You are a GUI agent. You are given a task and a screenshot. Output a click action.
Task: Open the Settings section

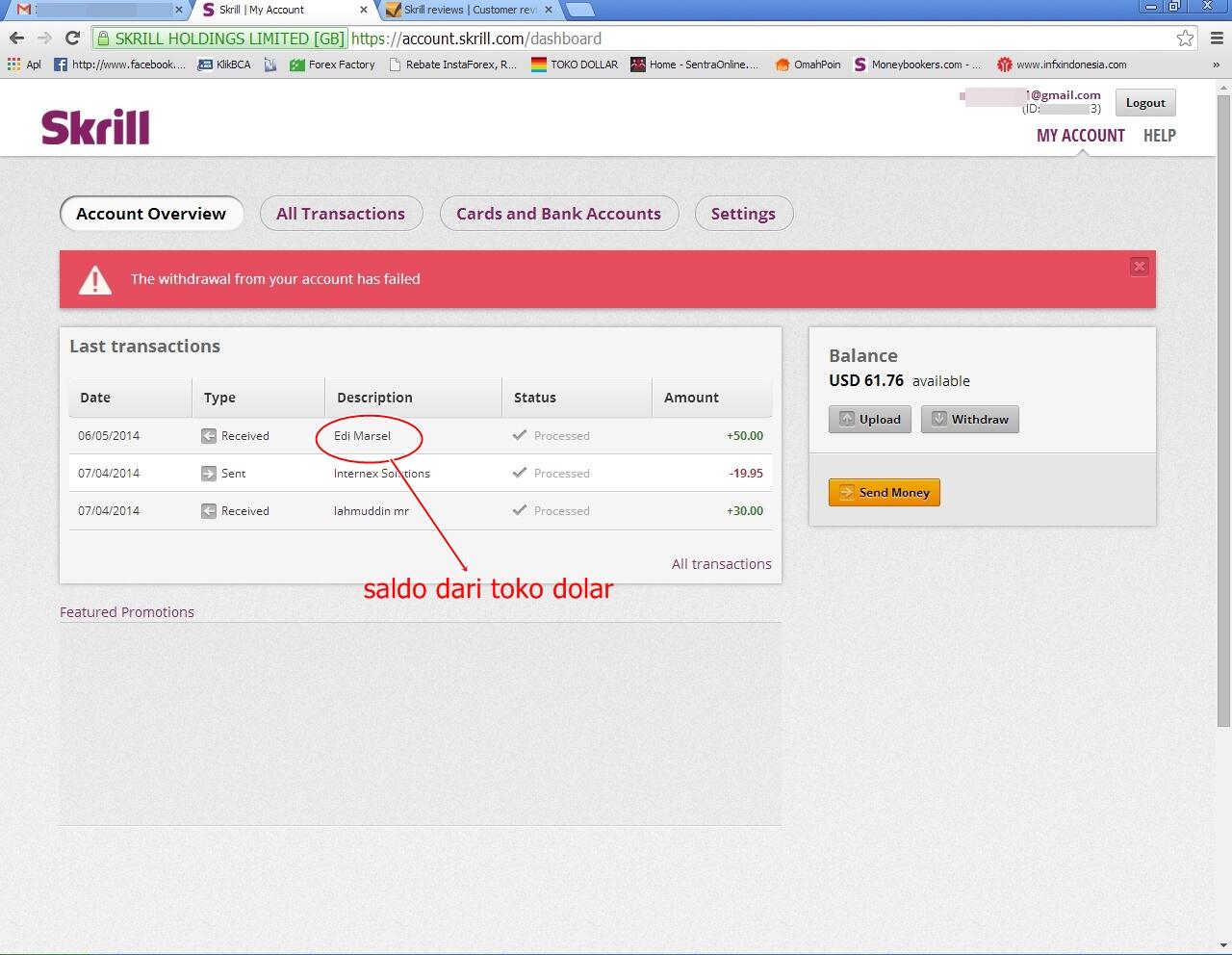(x=743, y=213)
